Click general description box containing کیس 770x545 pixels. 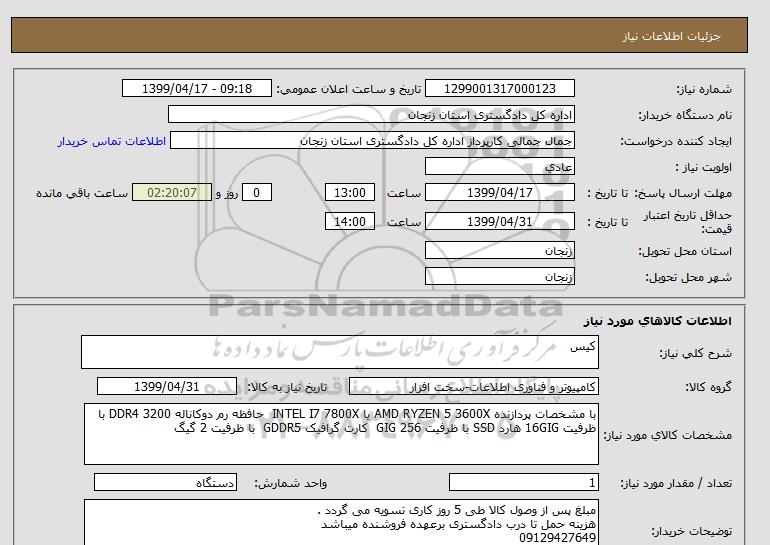click(340, 352)
